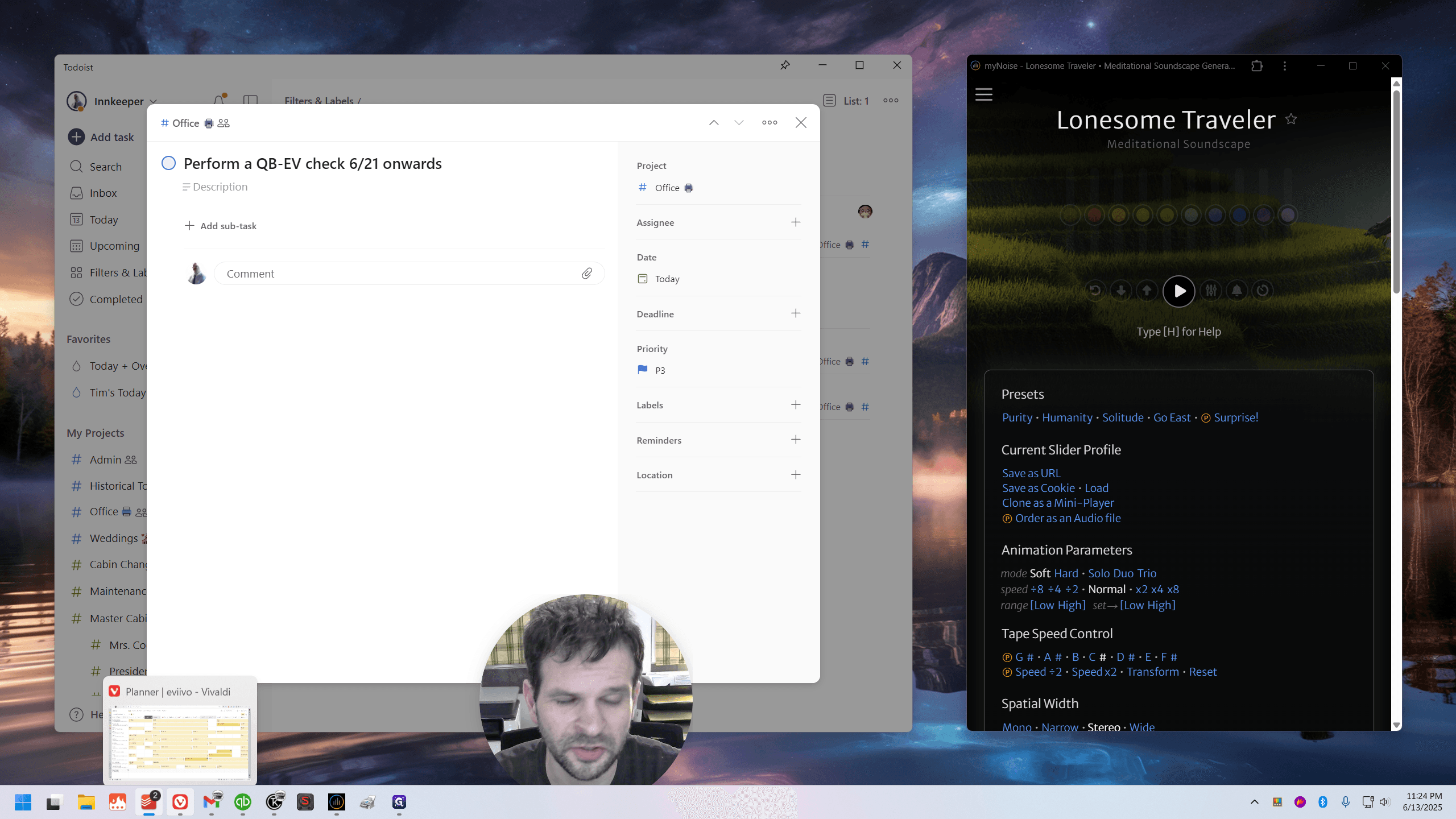This screenshot has width=1456, height=819.
Task: Click the microphone tray icon
Action: tap(1346, 802)
